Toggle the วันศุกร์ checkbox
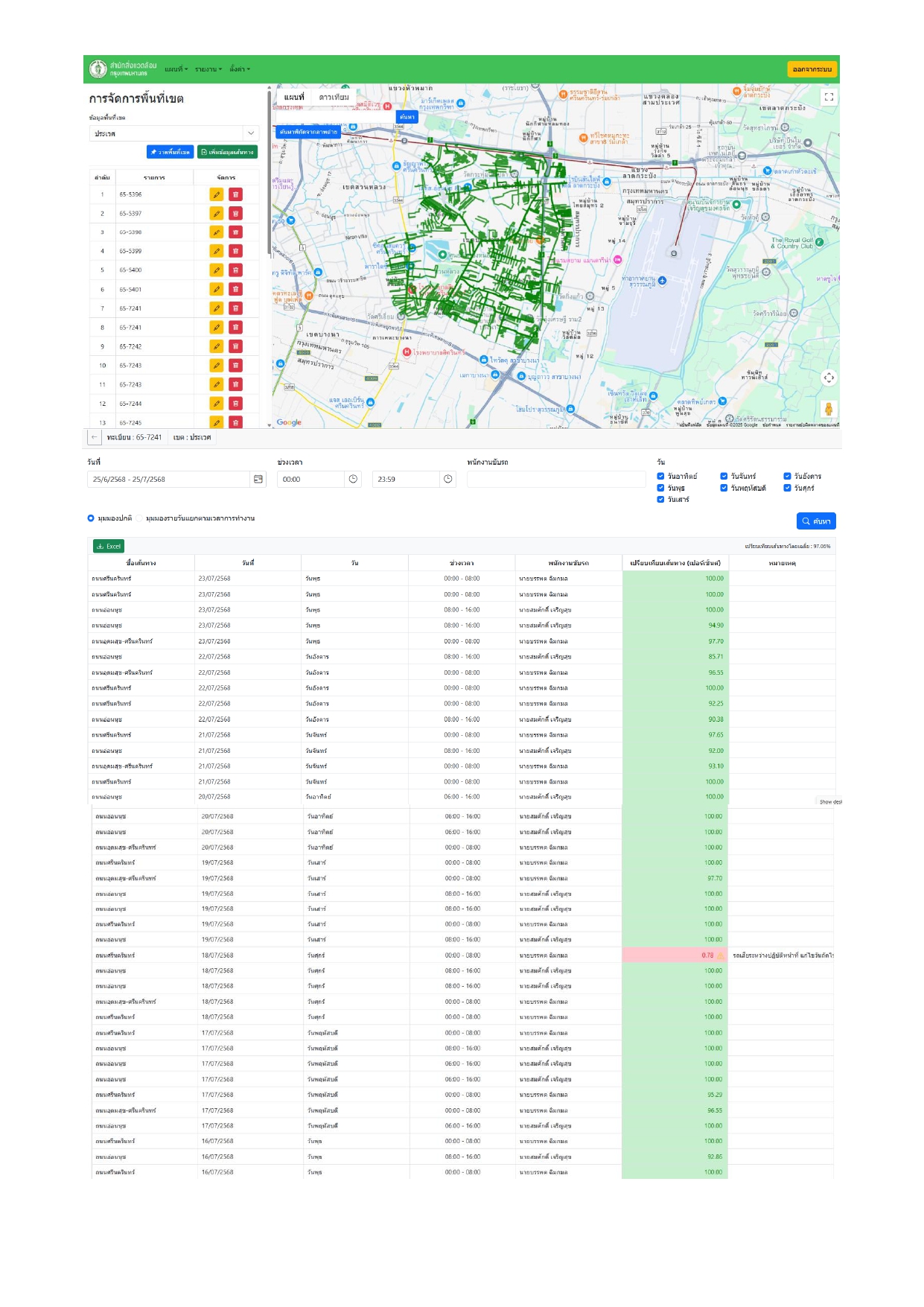Image resolution: width=924 pixels, height=1307 pixels. (787, 488)
